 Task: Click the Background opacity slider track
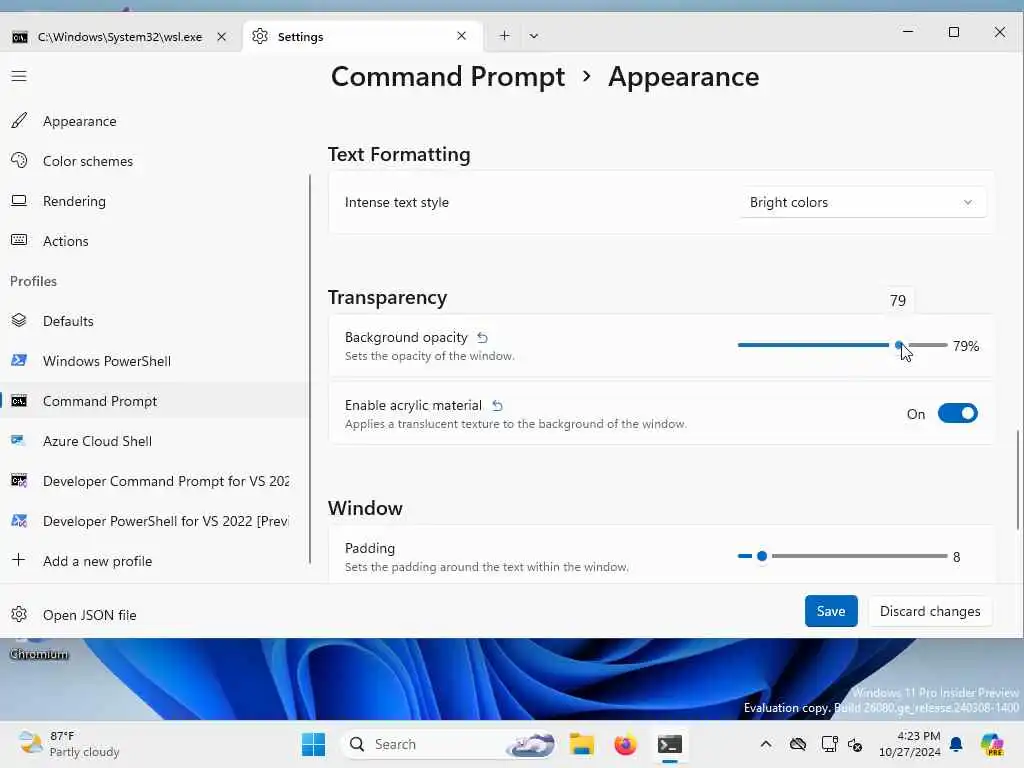[842, 345]
